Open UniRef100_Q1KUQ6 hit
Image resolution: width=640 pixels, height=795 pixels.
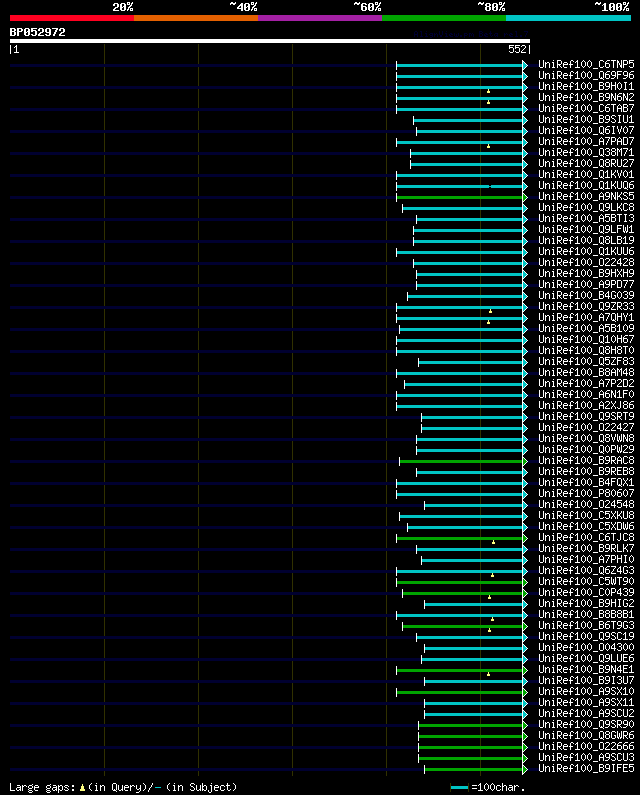click(x=586, y=186)
